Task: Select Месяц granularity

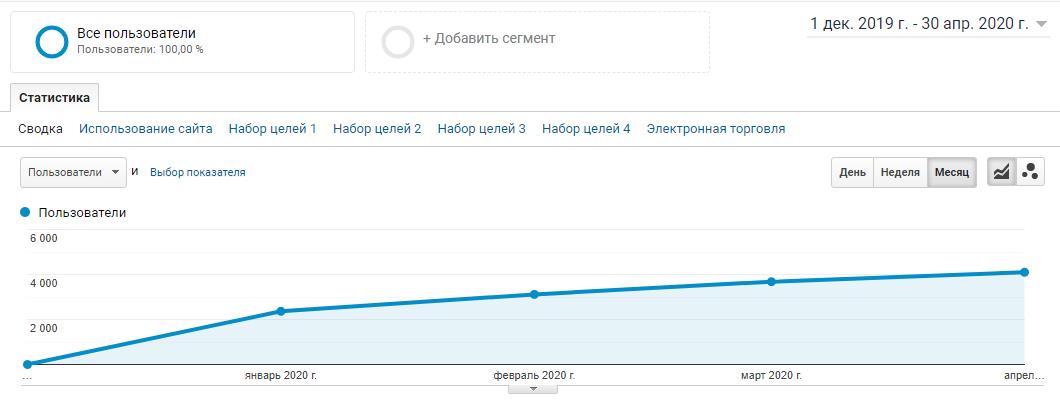Action: [x=951, y=172]
